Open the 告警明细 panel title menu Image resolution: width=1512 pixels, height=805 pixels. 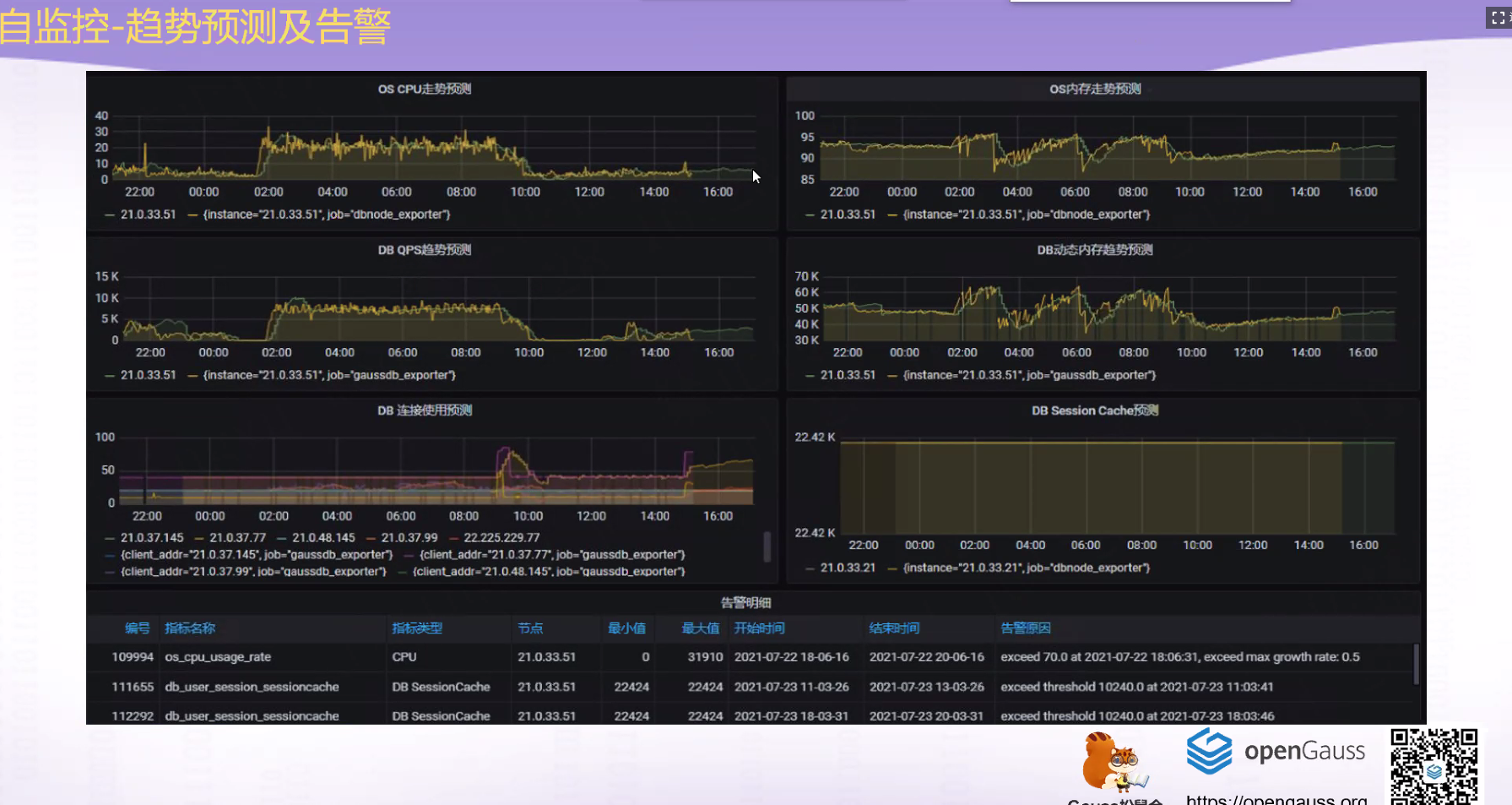745,603
